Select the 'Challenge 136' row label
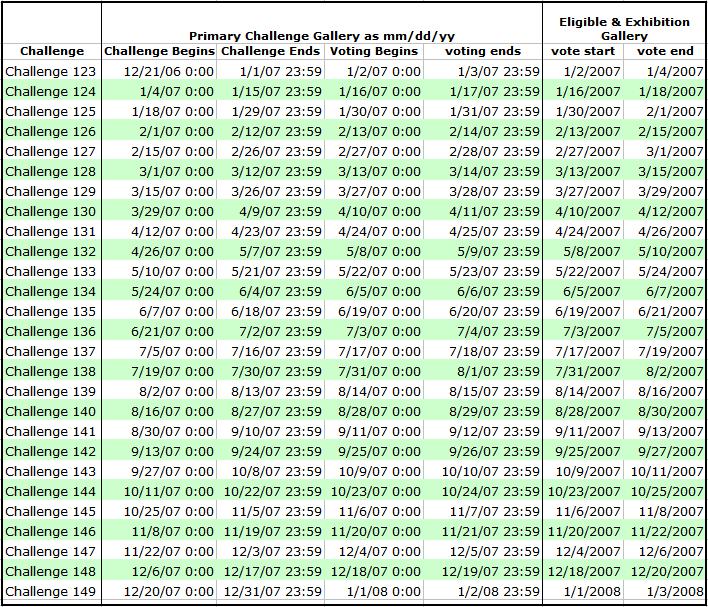The height and width of the screenshot is (607, 708). pos(51,332)
